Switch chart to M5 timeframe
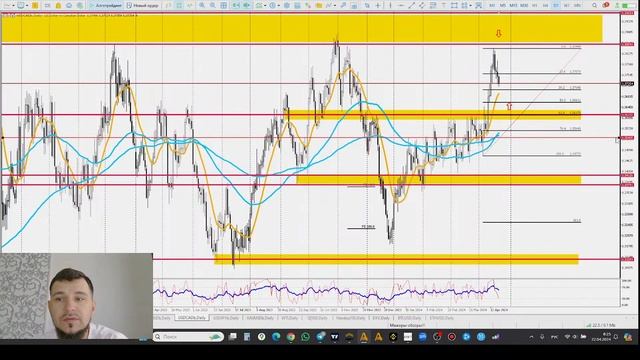Image resolution: width=640 pixels, height=360 pixels. pyautogui.click(x=503, y=6)
